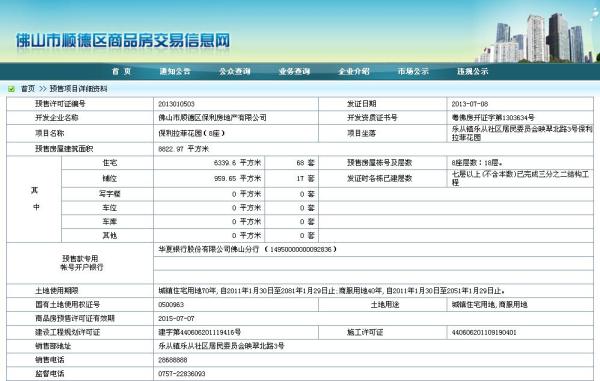Click breadcrumb text 预售项目详细资料
Viewport: 600px width, 381px height.
78,89
